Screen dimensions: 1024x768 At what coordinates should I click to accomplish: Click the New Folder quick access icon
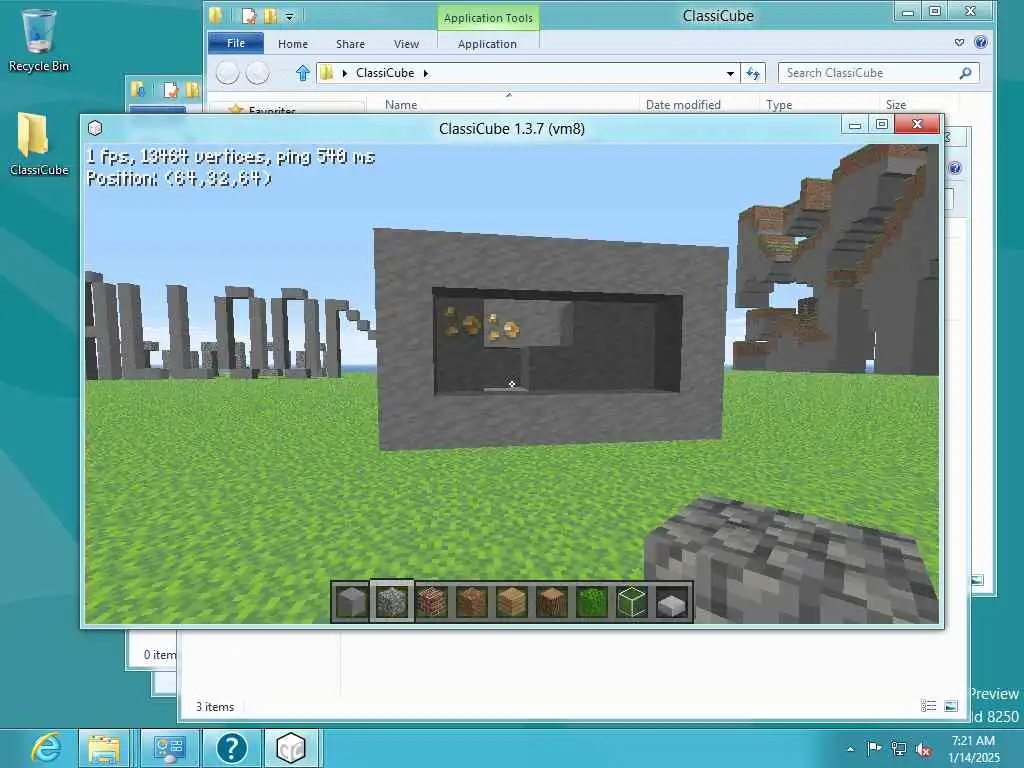[270, 16]
